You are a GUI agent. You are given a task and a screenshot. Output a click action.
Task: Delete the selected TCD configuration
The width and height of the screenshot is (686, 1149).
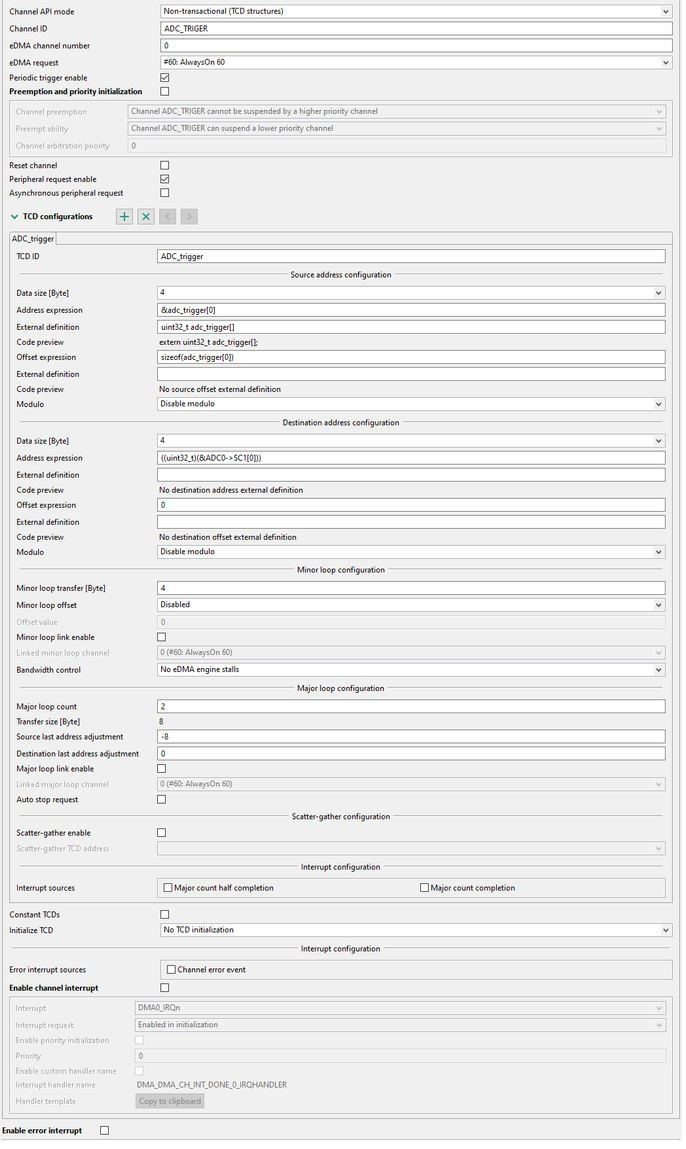pos(145,216)
